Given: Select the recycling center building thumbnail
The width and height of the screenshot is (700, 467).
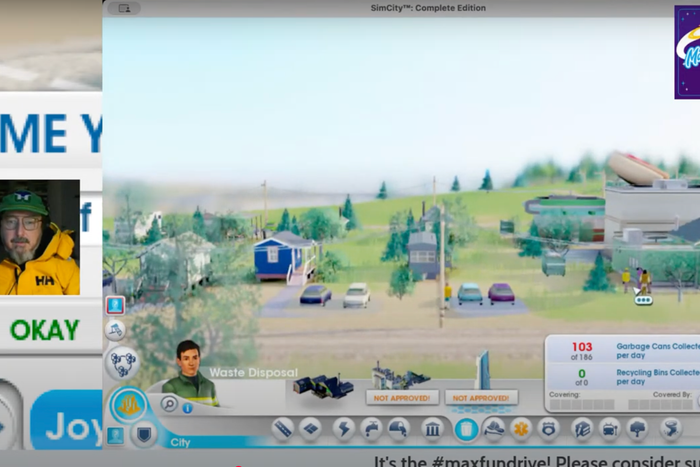Looking at the screenshot, I should pos(400,377).
